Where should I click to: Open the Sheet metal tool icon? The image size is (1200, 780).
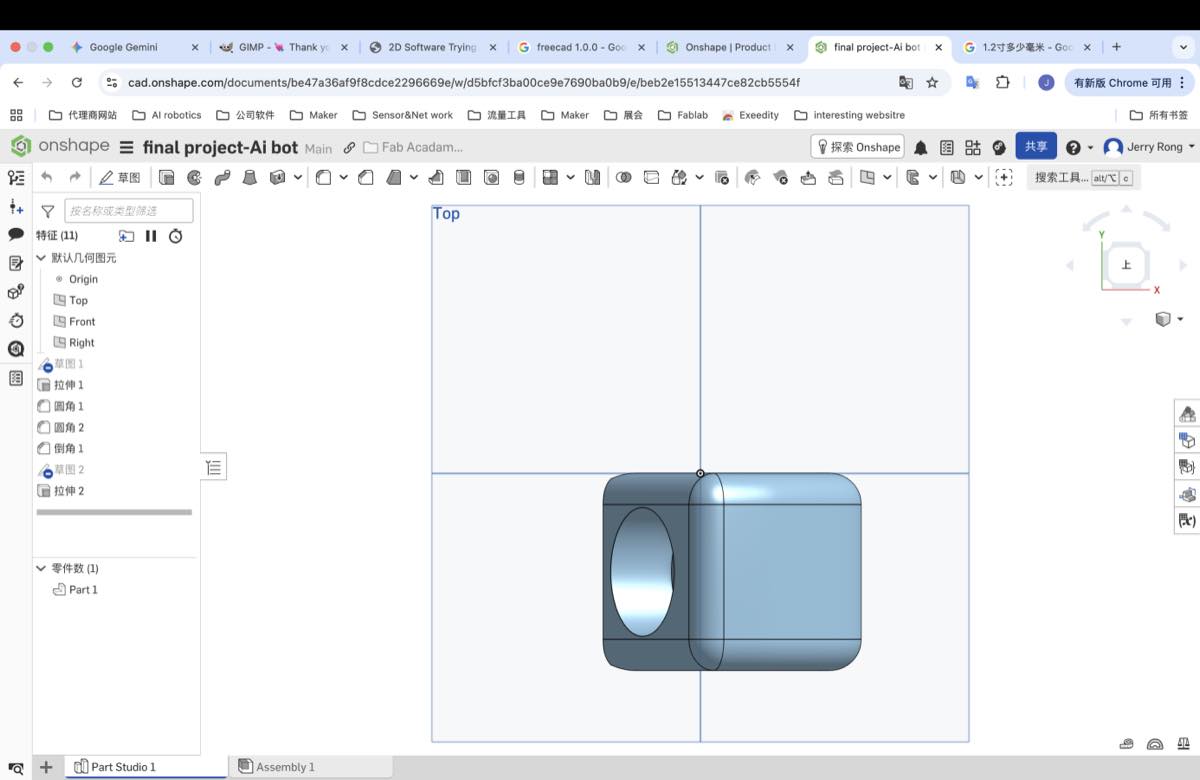(958, 178)
